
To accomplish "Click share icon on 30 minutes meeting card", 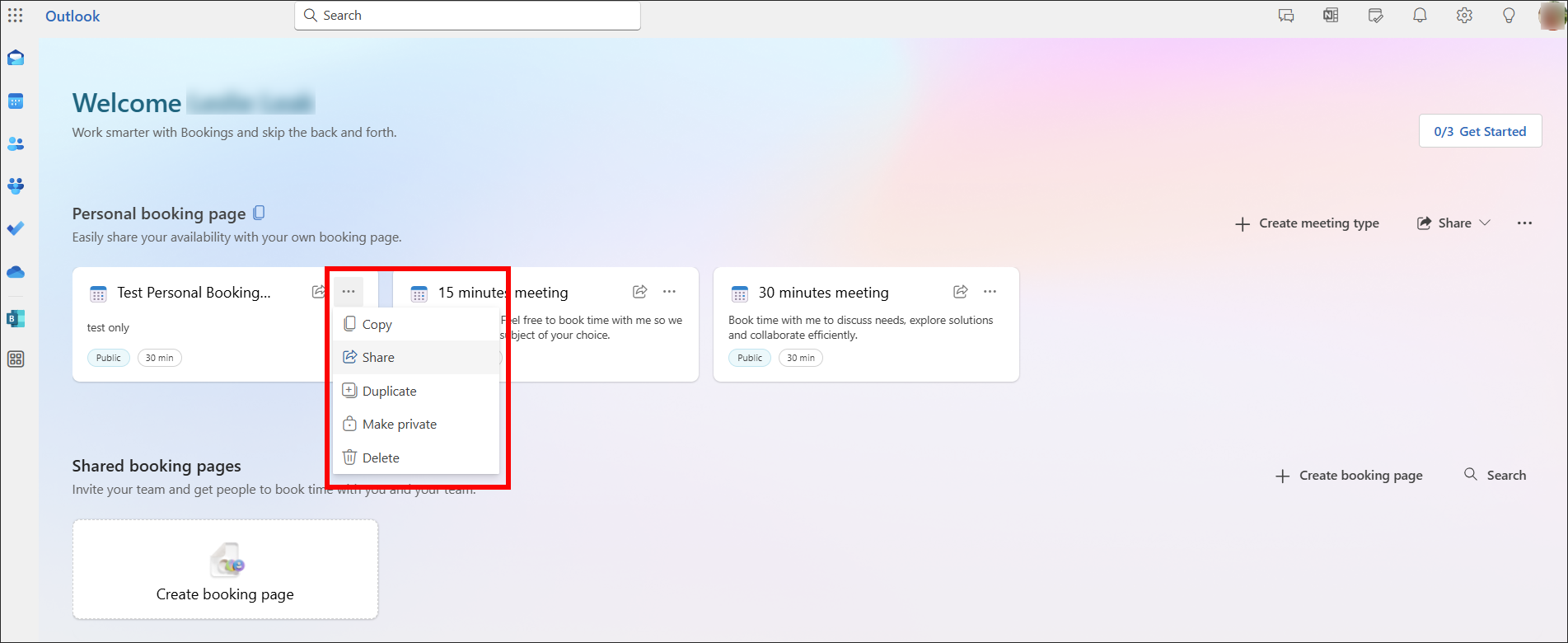I will click(x=960, y=292).
